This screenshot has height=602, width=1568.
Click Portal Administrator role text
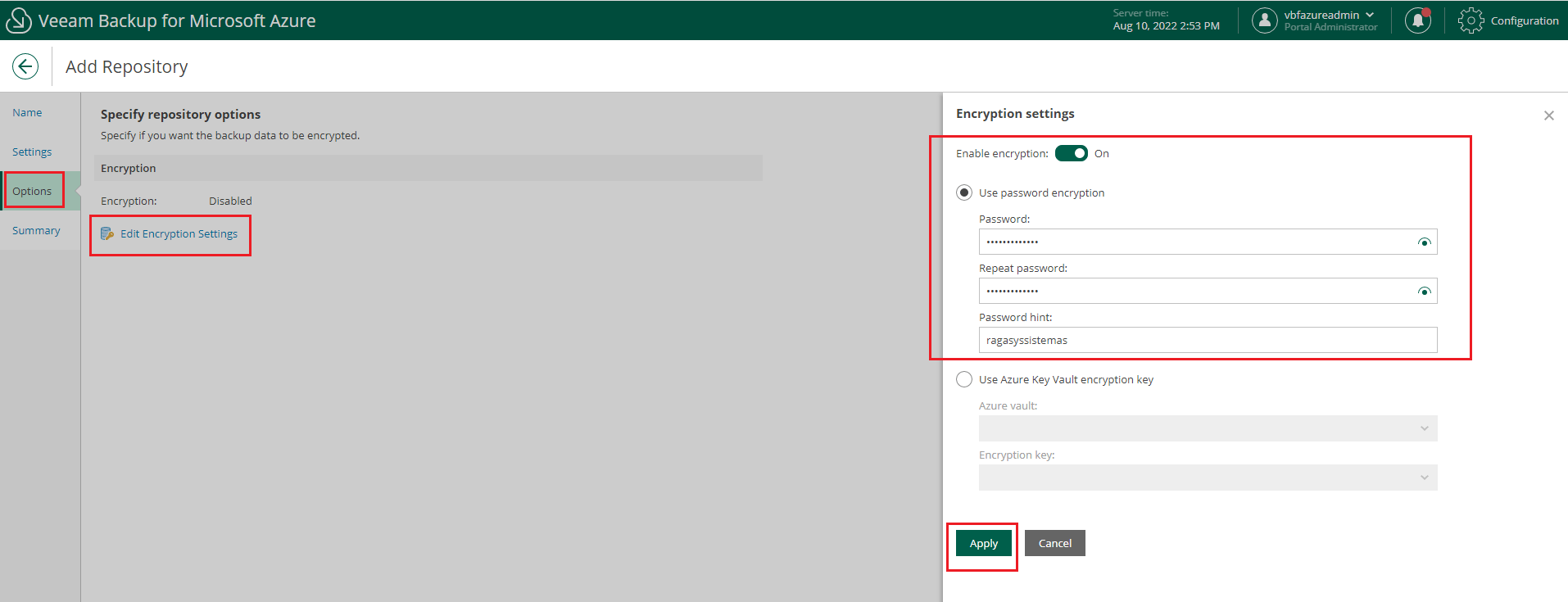pyautogui.click(x=1330, y=27)
